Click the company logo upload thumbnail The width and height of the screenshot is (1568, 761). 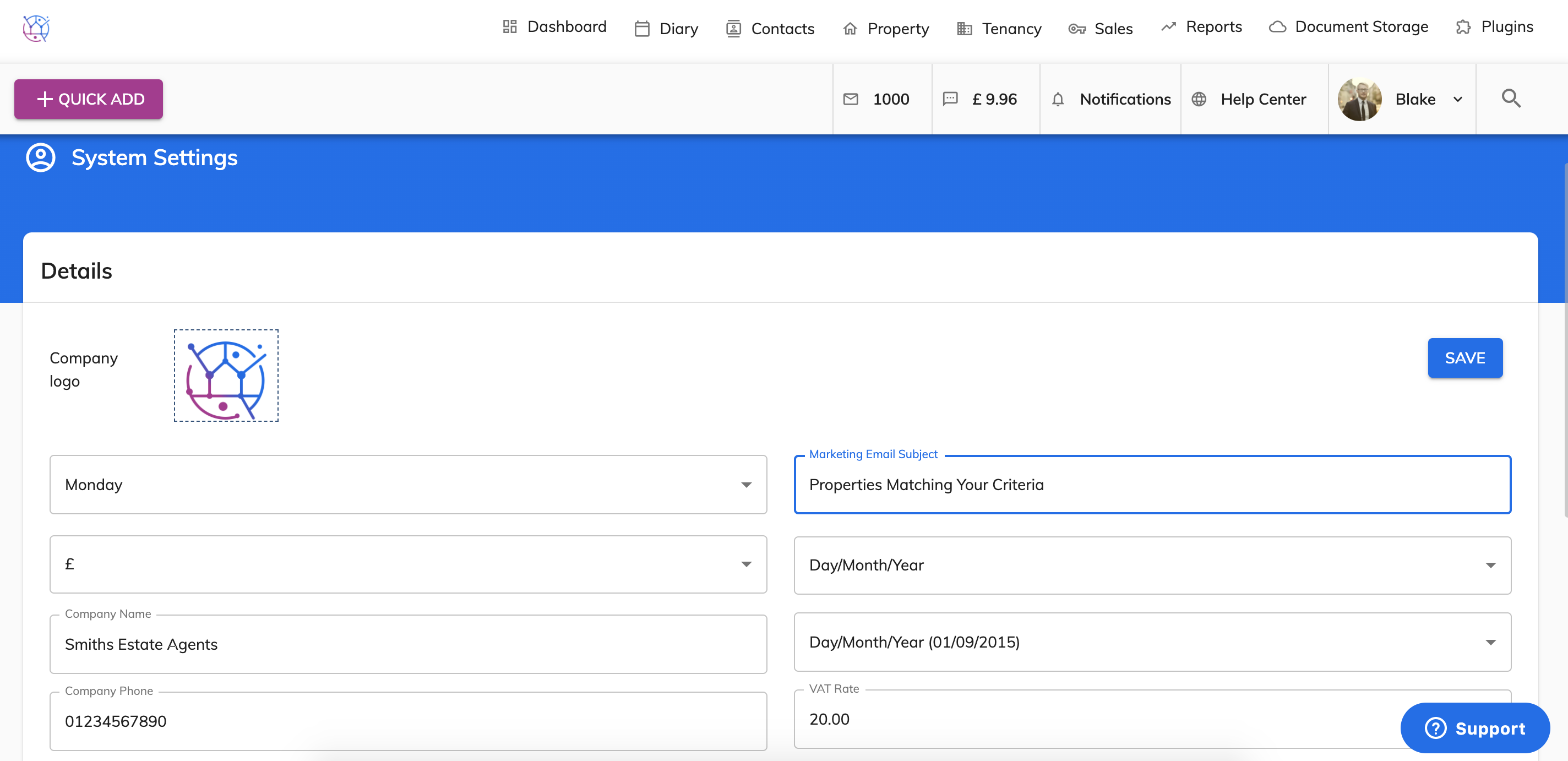[x=226, y=376]
